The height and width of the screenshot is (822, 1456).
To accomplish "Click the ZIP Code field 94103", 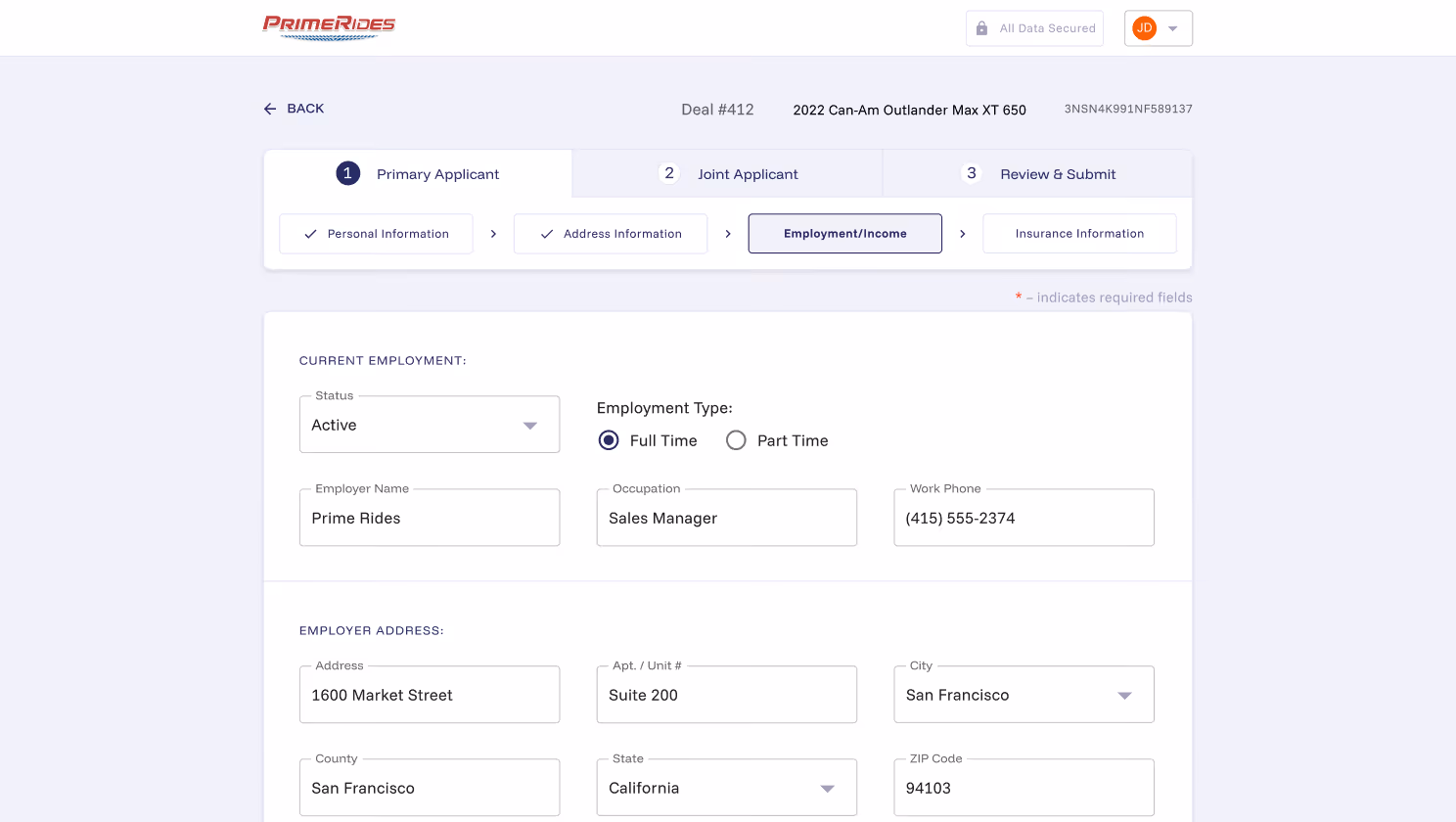I will click(x=1024, y=788).
